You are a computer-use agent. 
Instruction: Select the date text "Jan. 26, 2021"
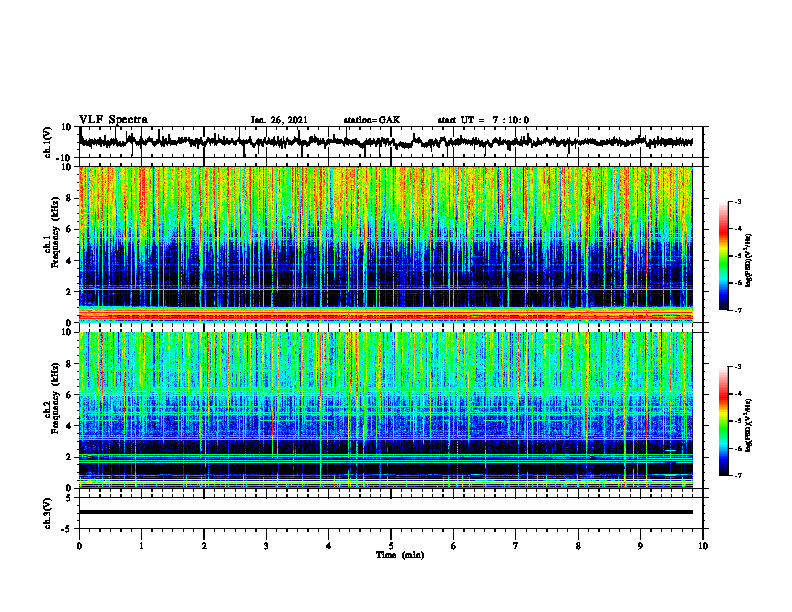[x=279, y=120]
